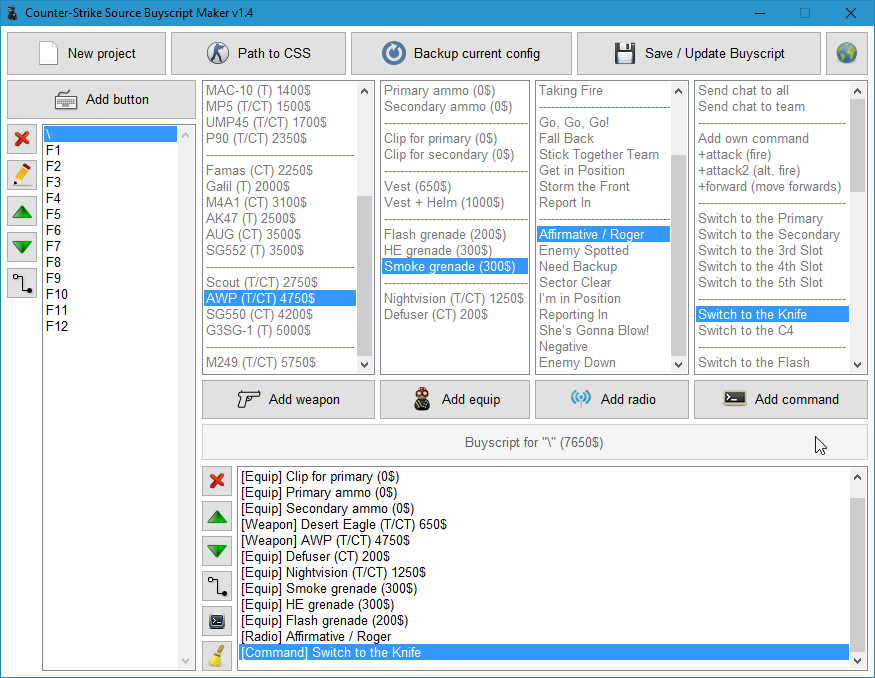Select Flash grenade (200$) in equip list
The width and height of the screenshot is (875, 678).
click(x=455, y=234)
